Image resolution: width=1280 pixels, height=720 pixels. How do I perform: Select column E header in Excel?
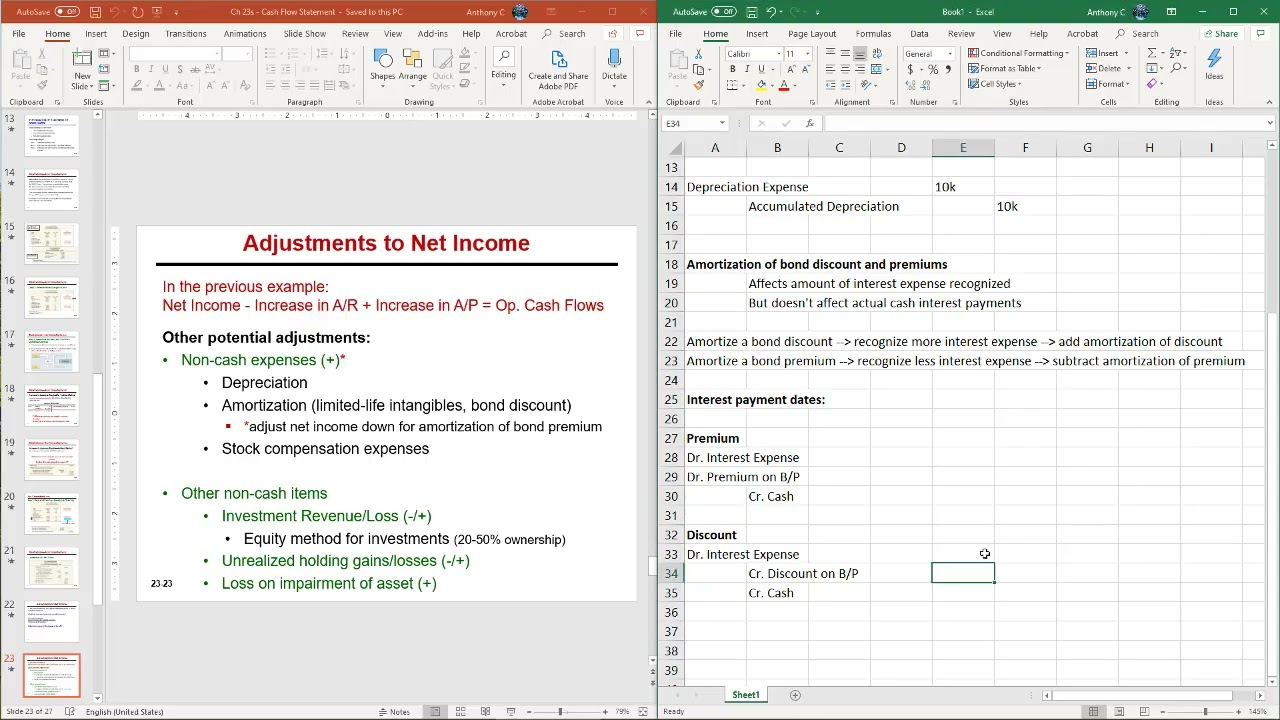click(963, 148)
